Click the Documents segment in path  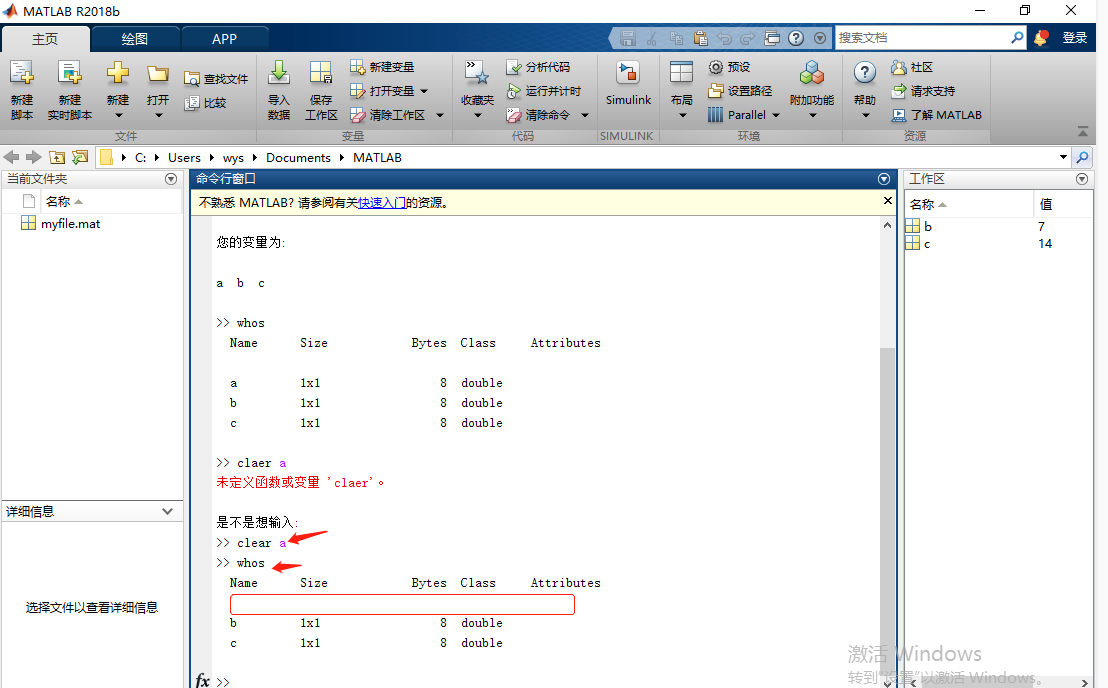pos(298,158)
